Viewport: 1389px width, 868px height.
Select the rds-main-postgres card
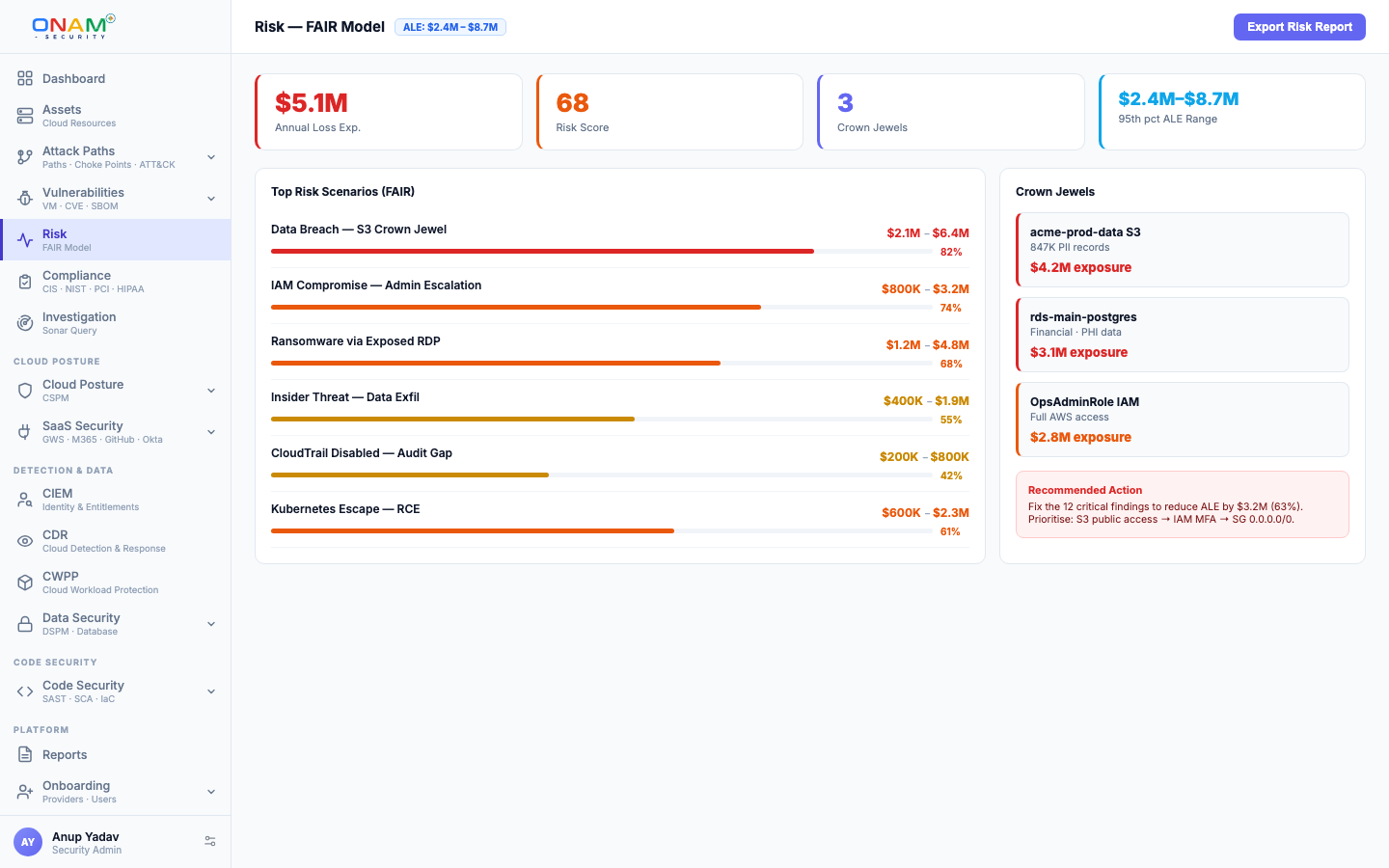coord(1183,335)
